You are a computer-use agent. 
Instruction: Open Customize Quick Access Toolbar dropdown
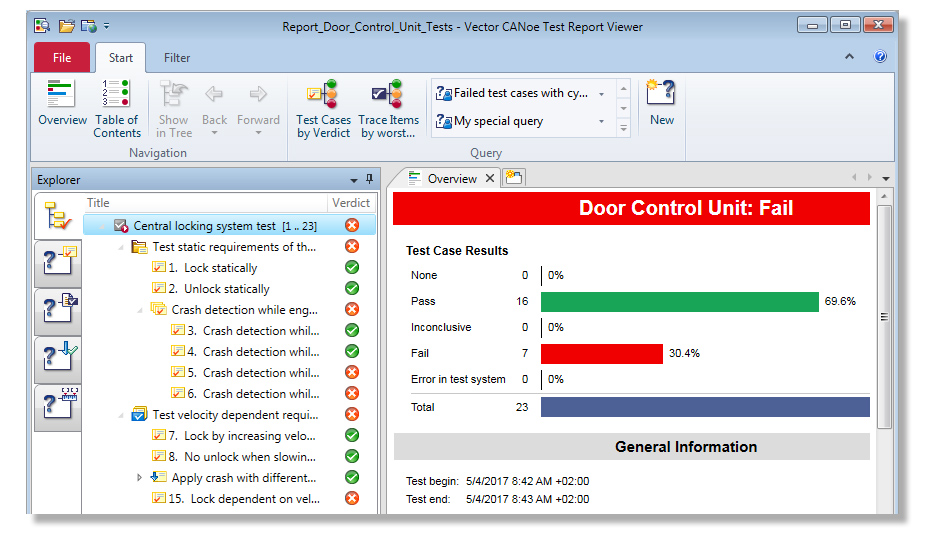106,26
